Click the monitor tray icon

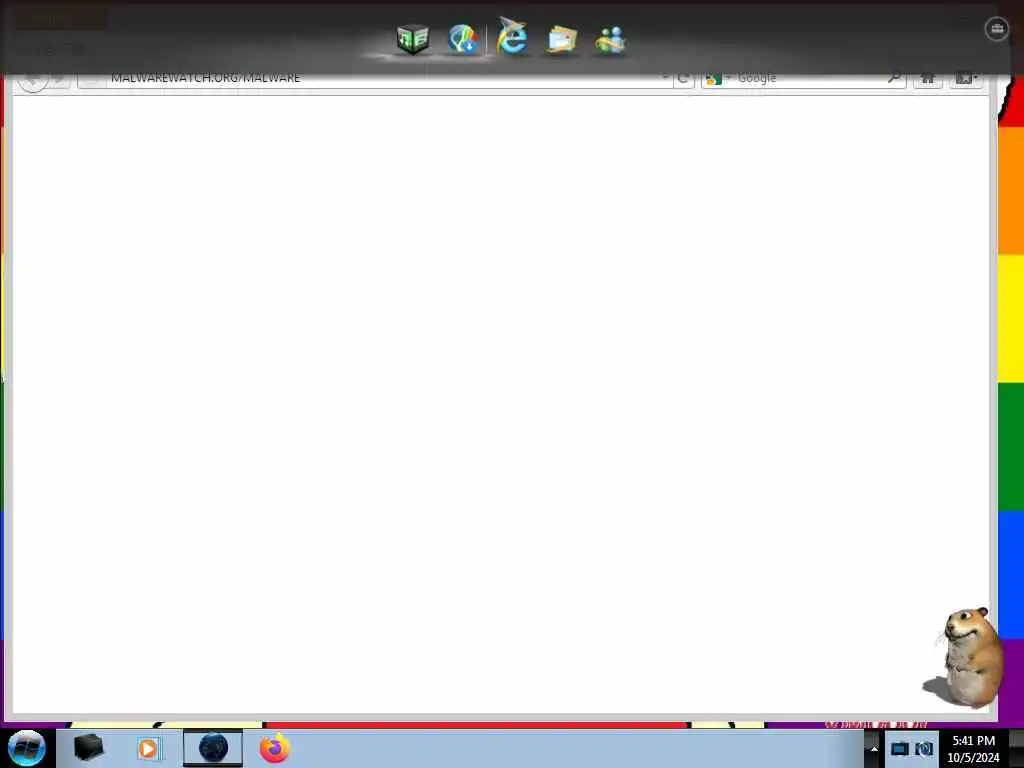coord(900,749)
